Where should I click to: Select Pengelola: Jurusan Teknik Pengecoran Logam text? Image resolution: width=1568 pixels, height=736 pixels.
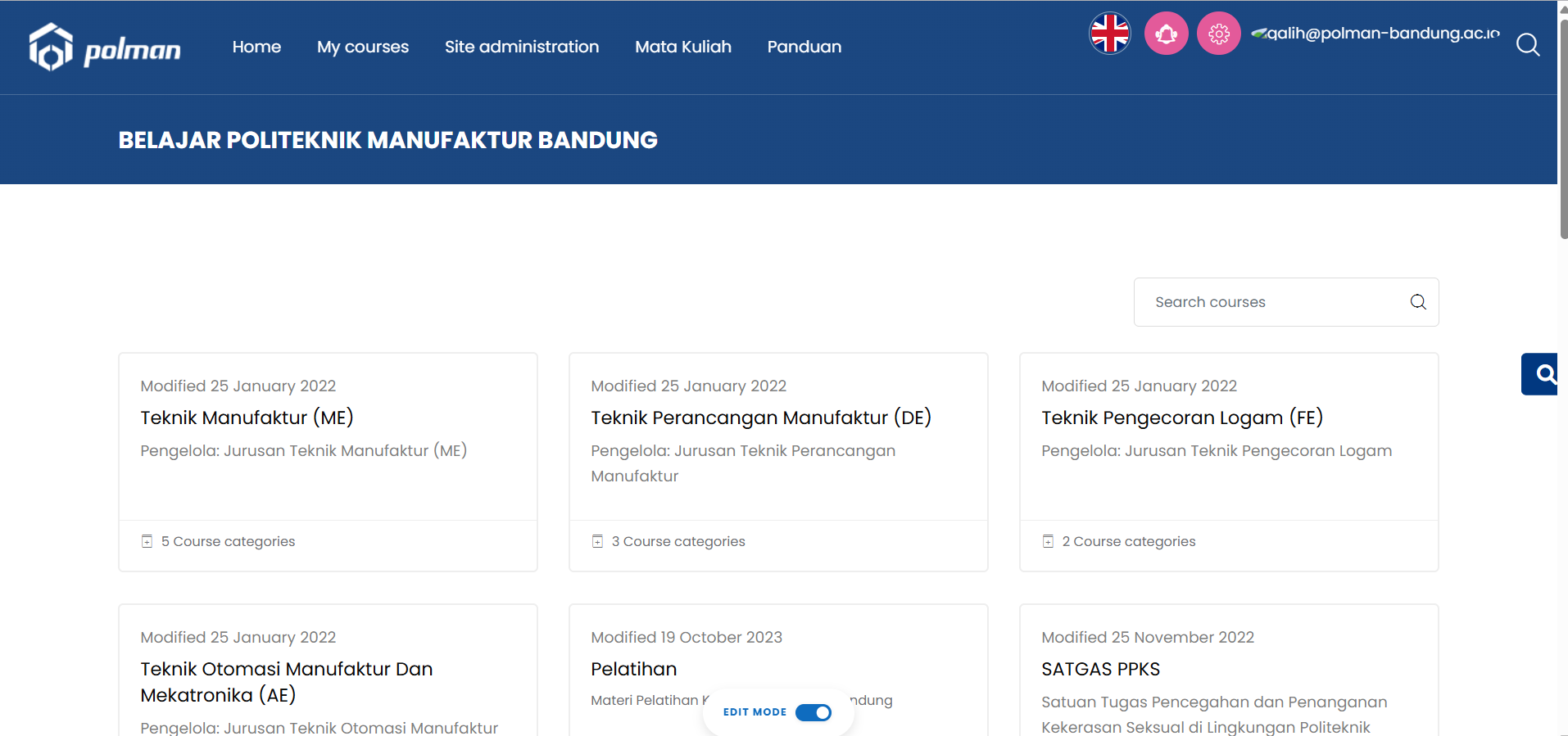click(x=1217, y=451)
